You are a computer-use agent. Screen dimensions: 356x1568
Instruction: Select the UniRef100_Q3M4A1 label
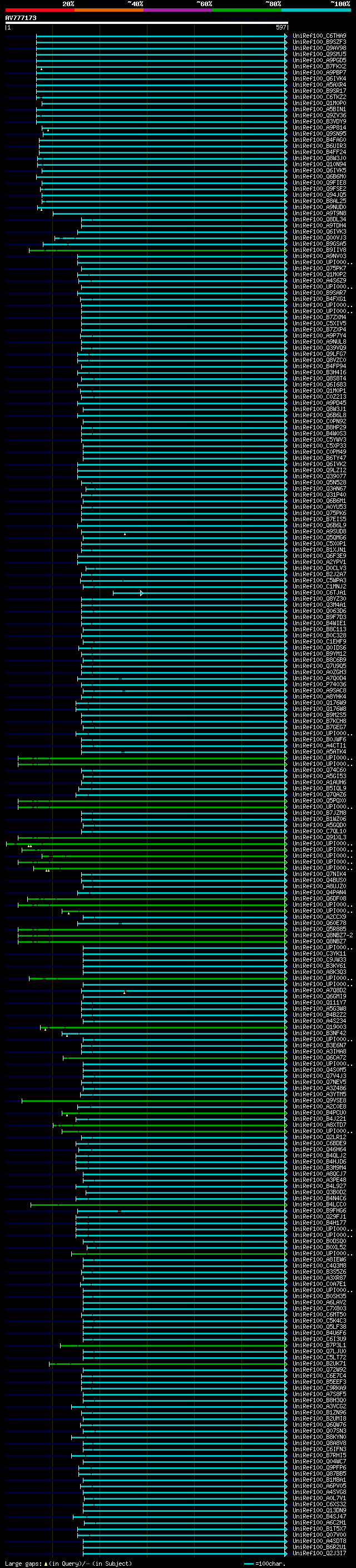319,605
